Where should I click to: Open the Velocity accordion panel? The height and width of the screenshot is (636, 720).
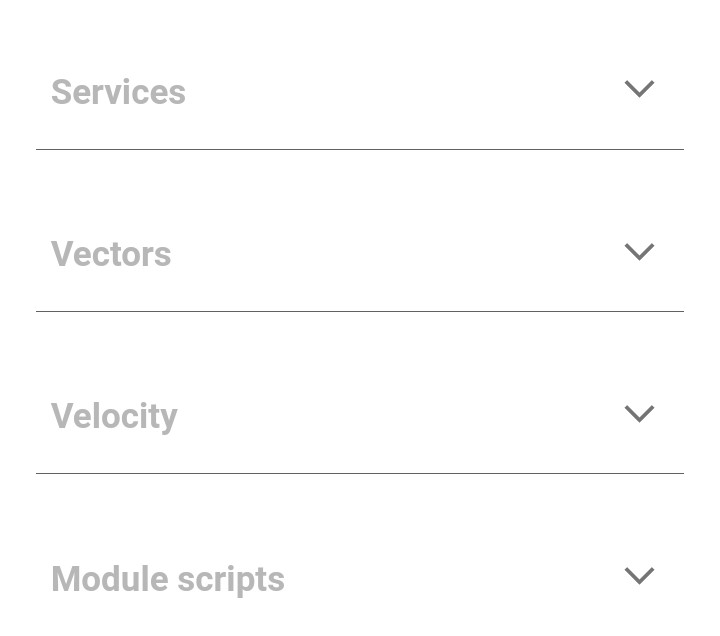639,414
